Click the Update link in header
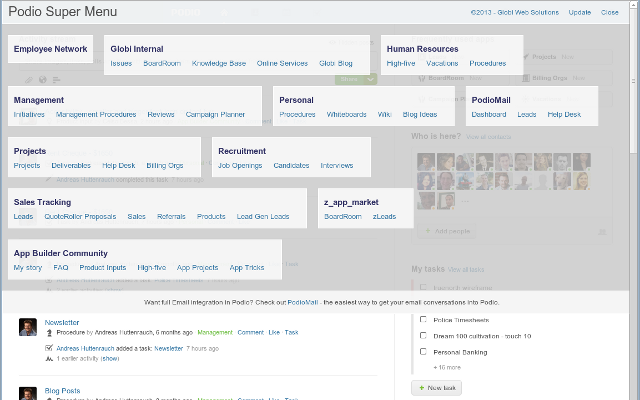The width and height of the screenshot is (640, 400). coord(579,13)
